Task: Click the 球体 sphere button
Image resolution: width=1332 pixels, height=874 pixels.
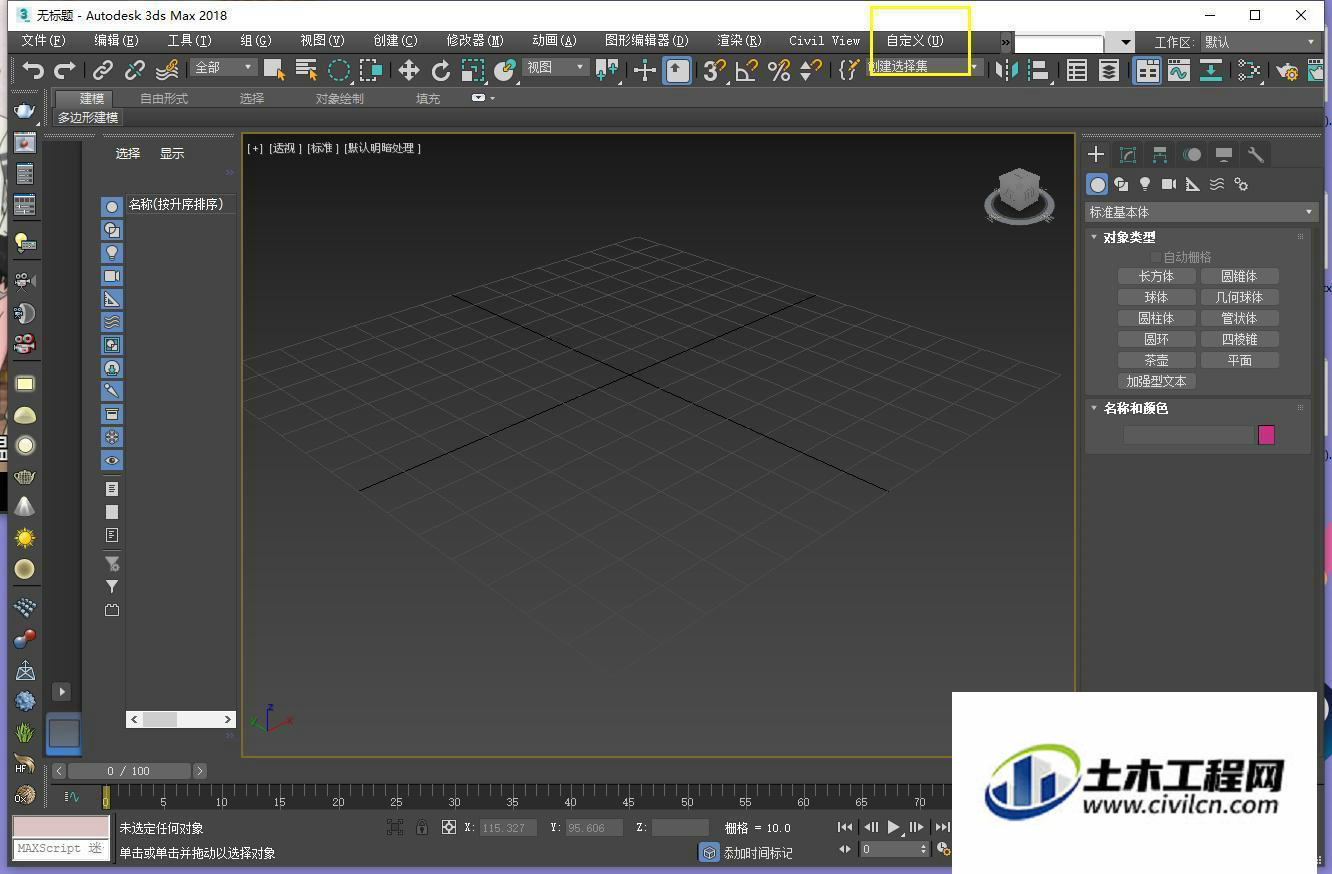Action: point(1156,297)
